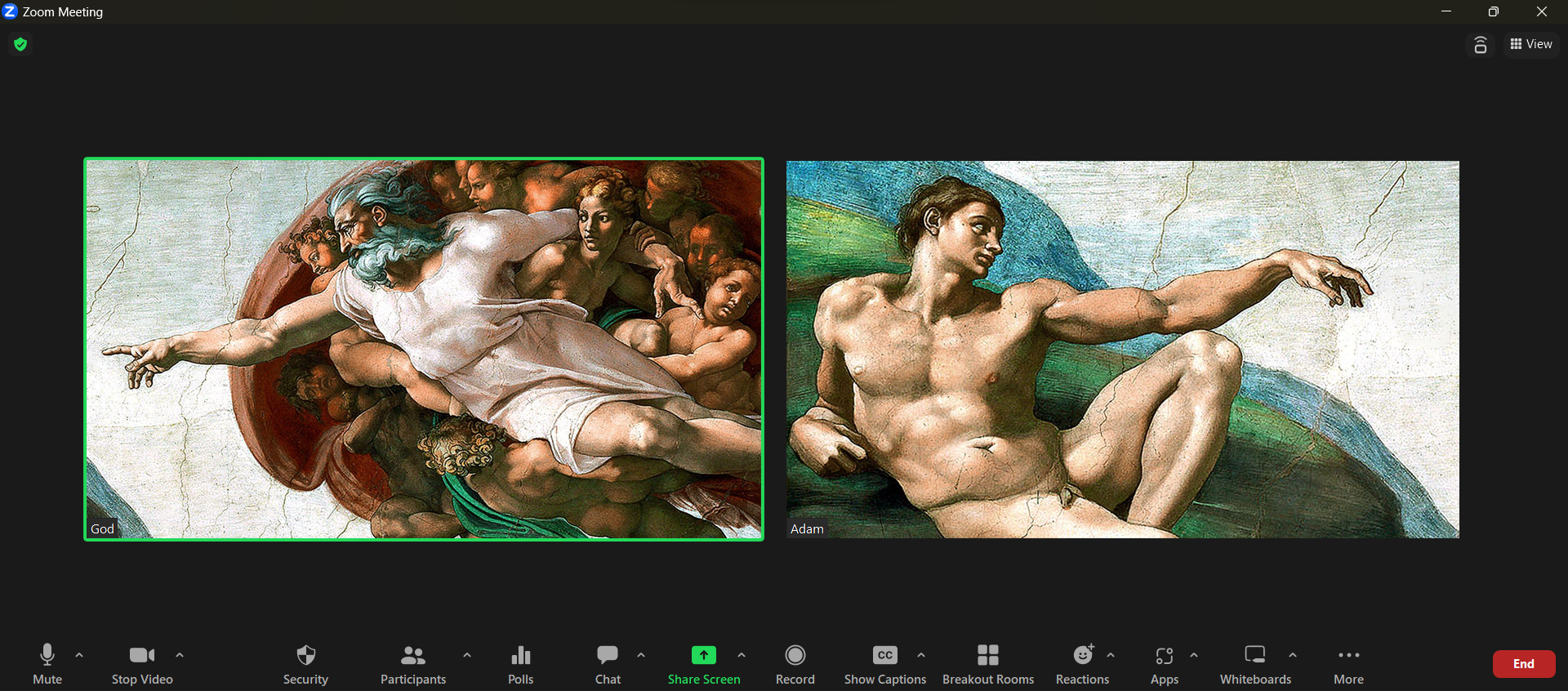Select Adam's video tile
Viewport: 1568px width, 691px height.
[1123, 349]
